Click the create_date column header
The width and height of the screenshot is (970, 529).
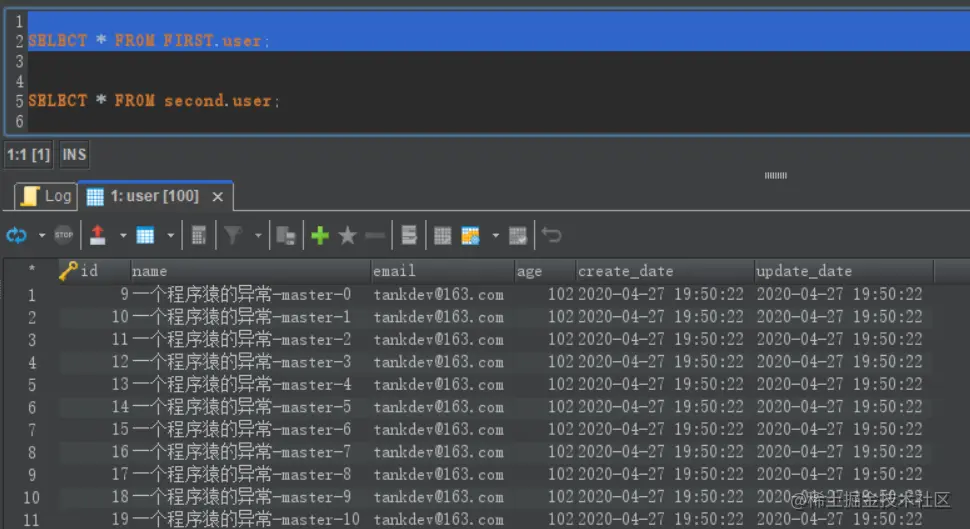tap(664, 271)
